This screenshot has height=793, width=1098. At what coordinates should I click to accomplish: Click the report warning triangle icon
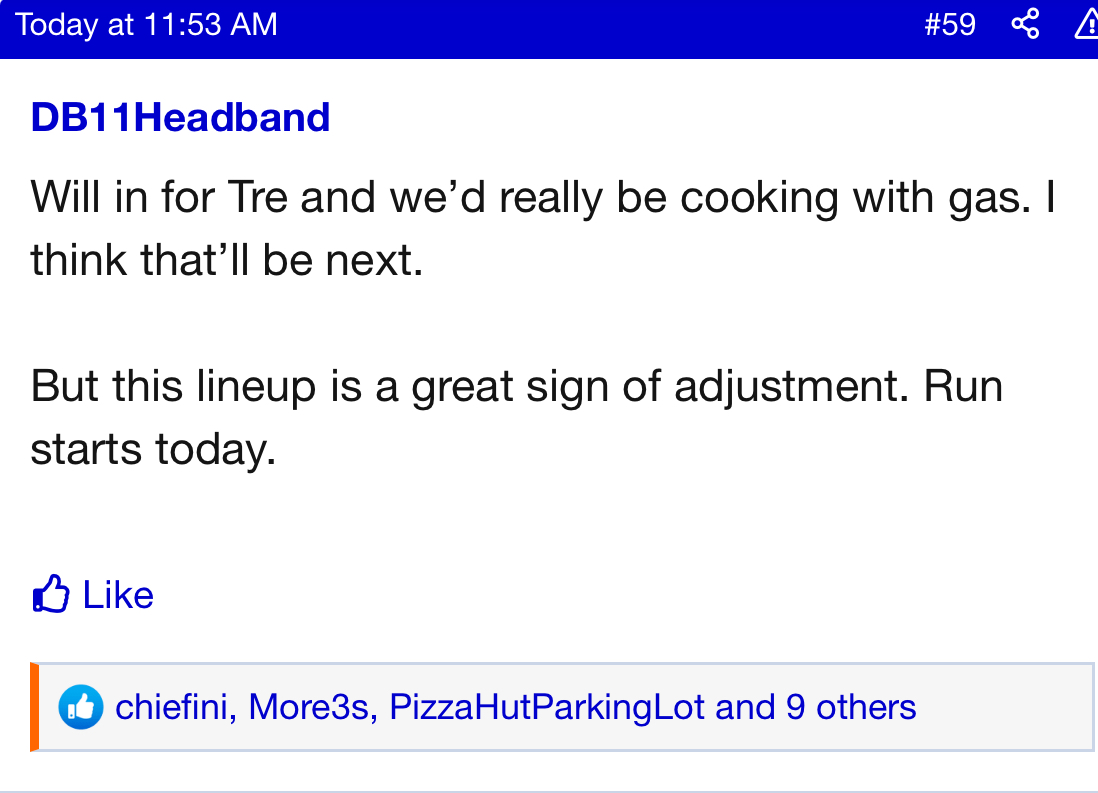tap(1087, 25)
